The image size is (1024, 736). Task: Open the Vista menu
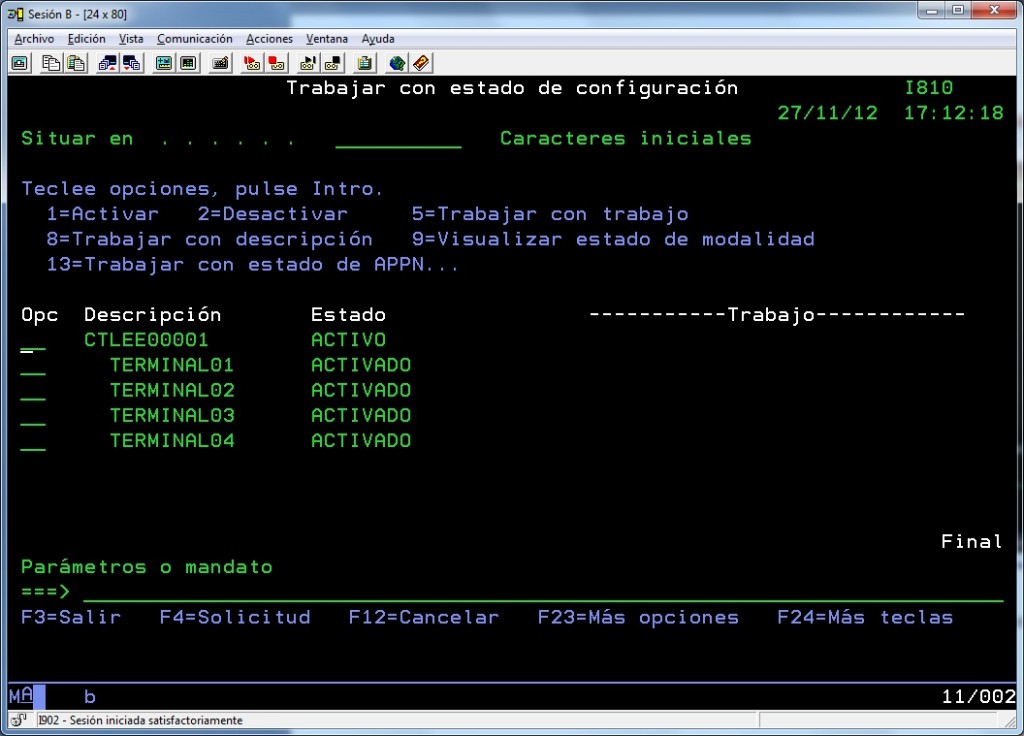(x=131, y=39)
